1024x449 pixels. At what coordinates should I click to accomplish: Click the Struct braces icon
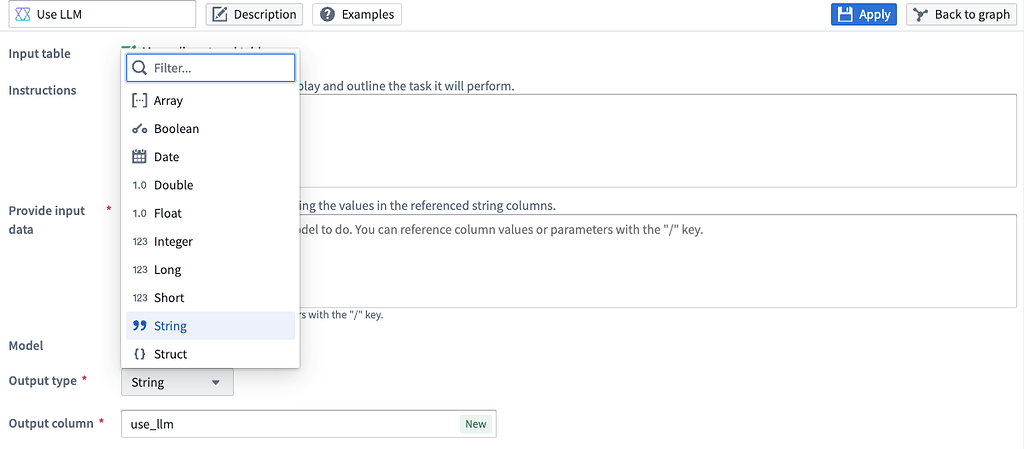coord(140,354)
